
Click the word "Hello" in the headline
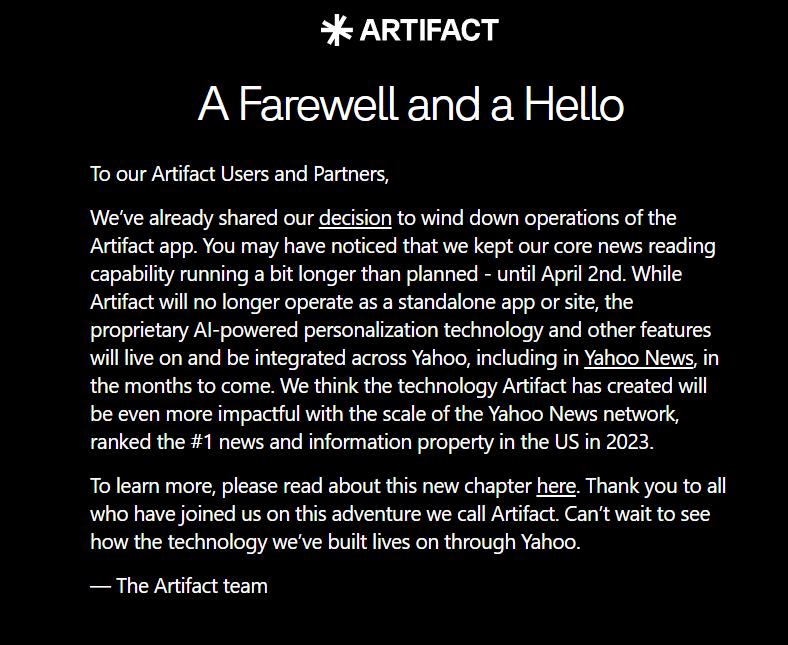click(x=575, y=105)
